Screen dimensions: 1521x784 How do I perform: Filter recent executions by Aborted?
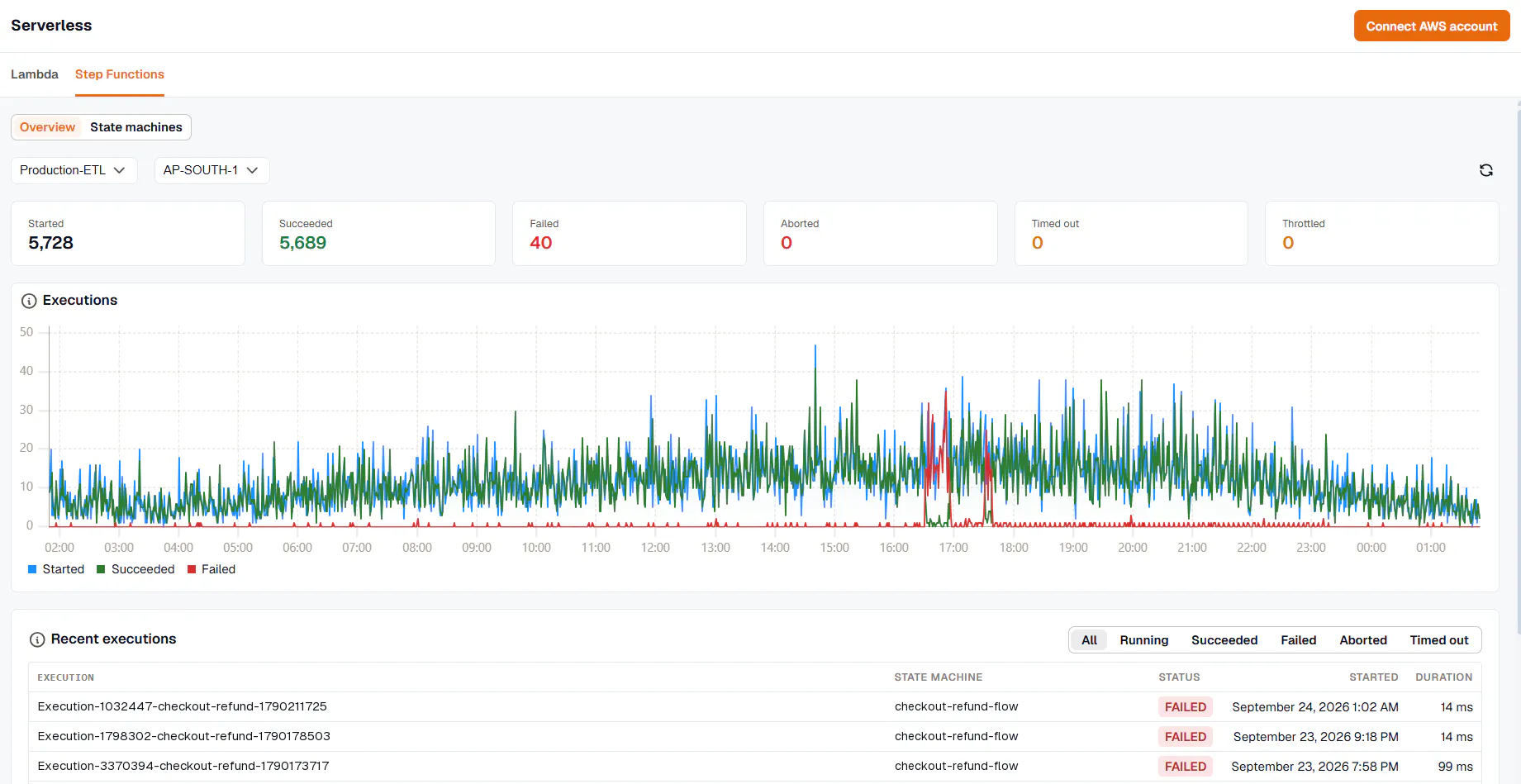coord(1363,640)
